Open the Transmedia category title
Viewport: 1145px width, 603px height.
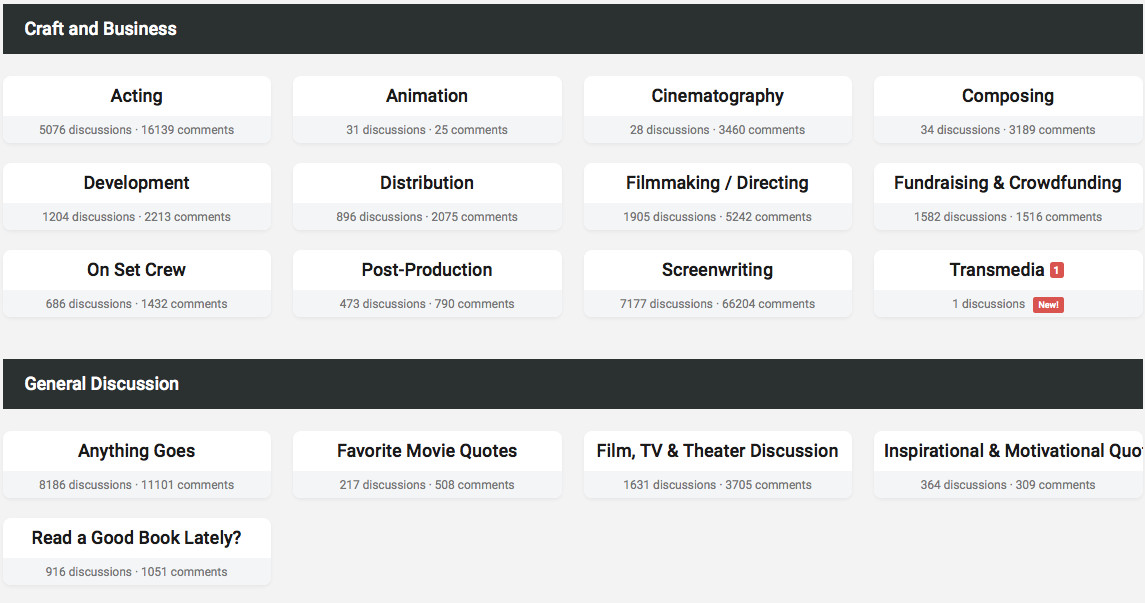tap(997, 269)
